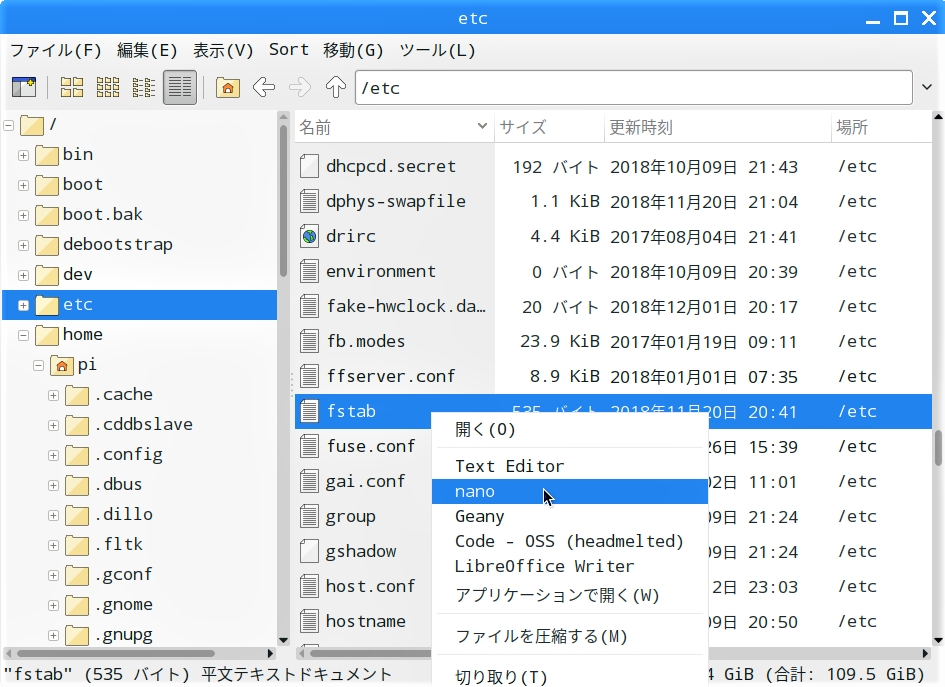Expand the .cache folder tree node
The image size is (945, 687).
(54, 395)
